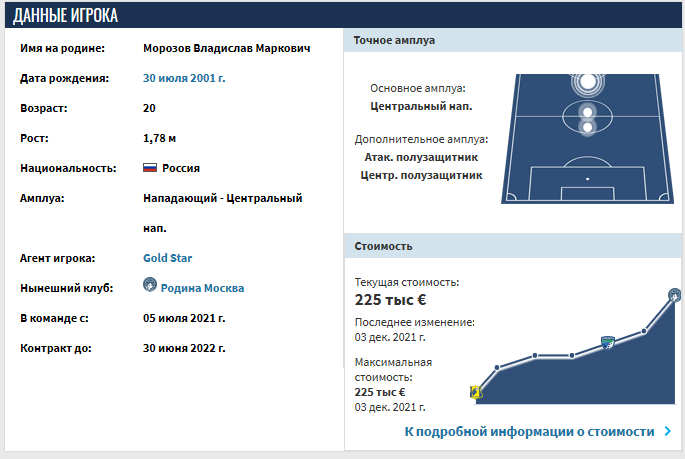The image size is (685, 459).
Task: Click the Родина Москва club crest icon
Action: click(x=150, y=287)
